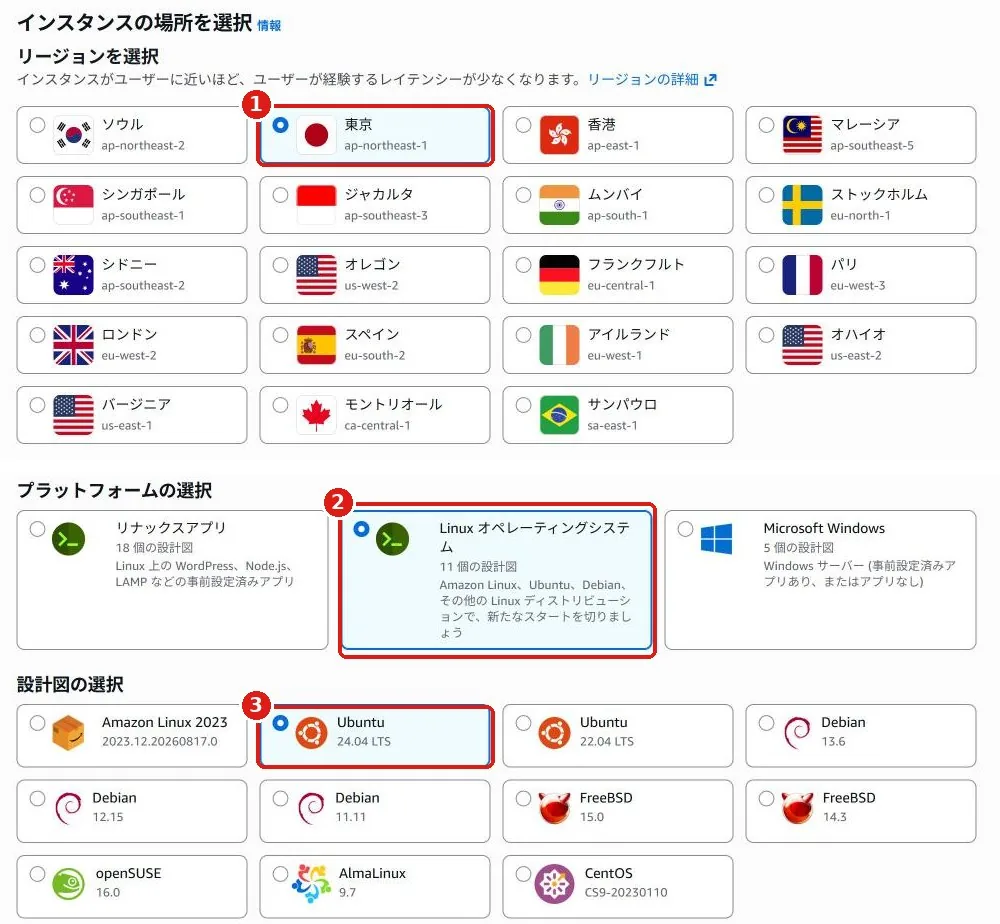Click the South Korea flag for Seoul
Screen dimensions: 1000x924
73,135
